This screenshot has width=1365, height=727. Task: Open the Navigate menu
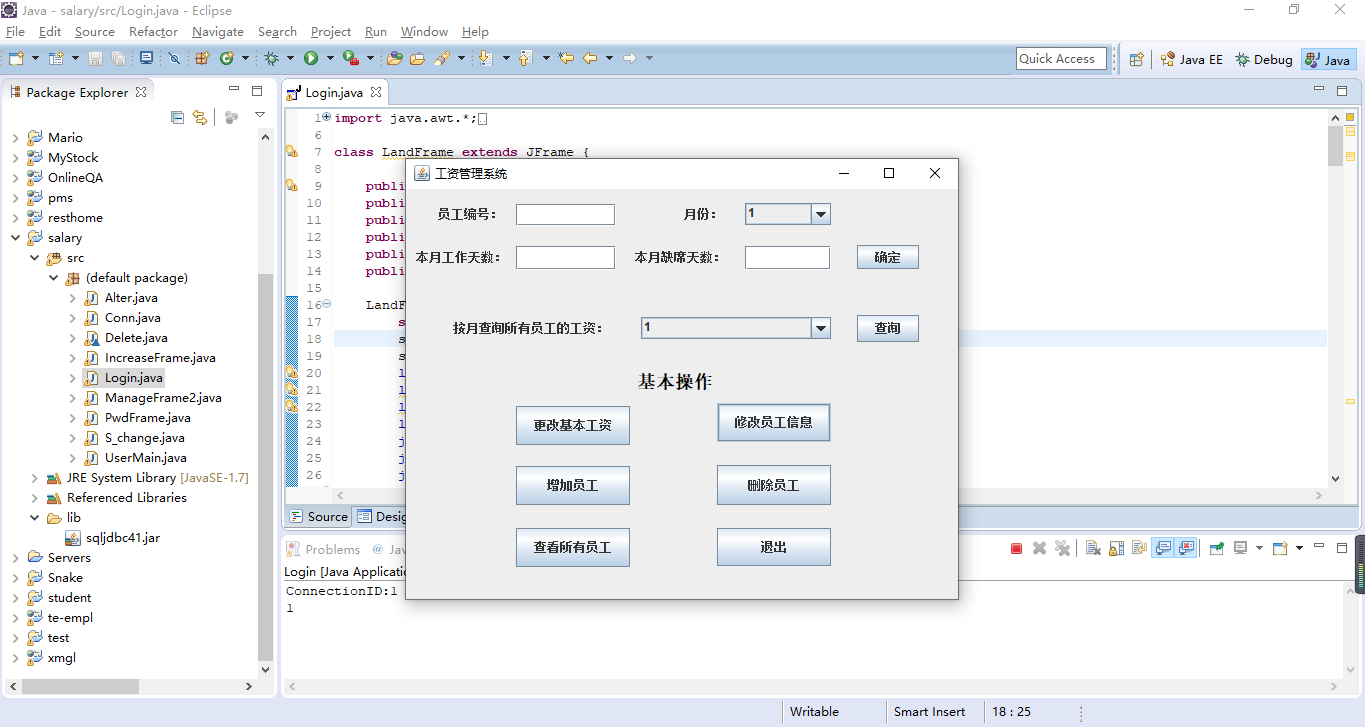click(x=218, y=32)
